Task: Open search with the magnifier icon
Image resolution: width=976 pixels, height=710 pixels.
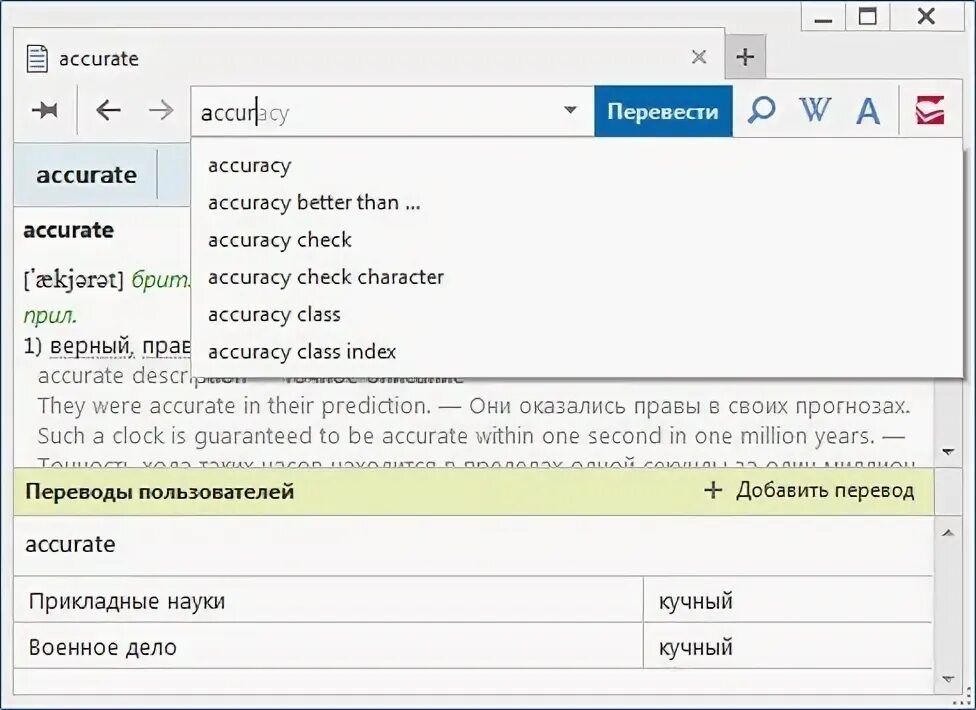Action: click(x=761, y=111)
